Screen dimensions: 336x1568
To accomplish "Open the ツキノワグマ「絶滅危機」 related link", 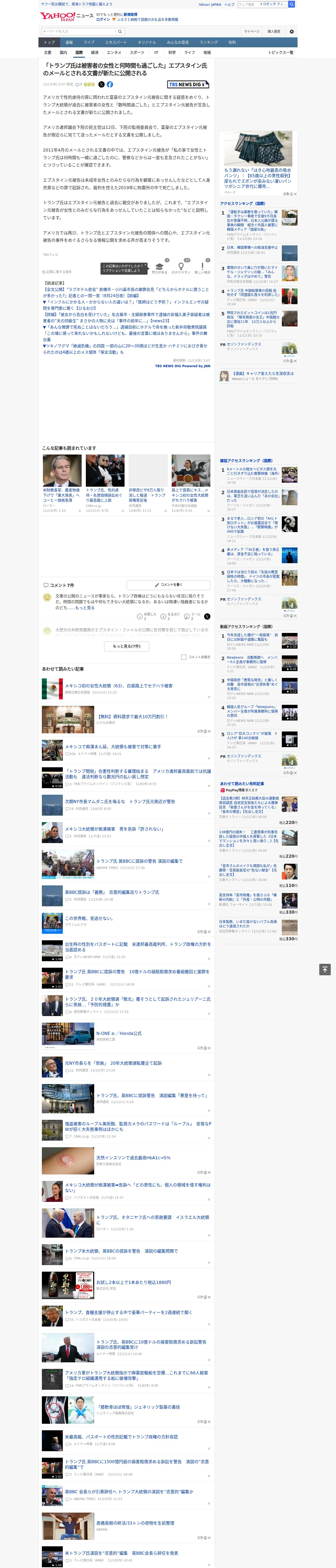I will [x=125, y=349].
